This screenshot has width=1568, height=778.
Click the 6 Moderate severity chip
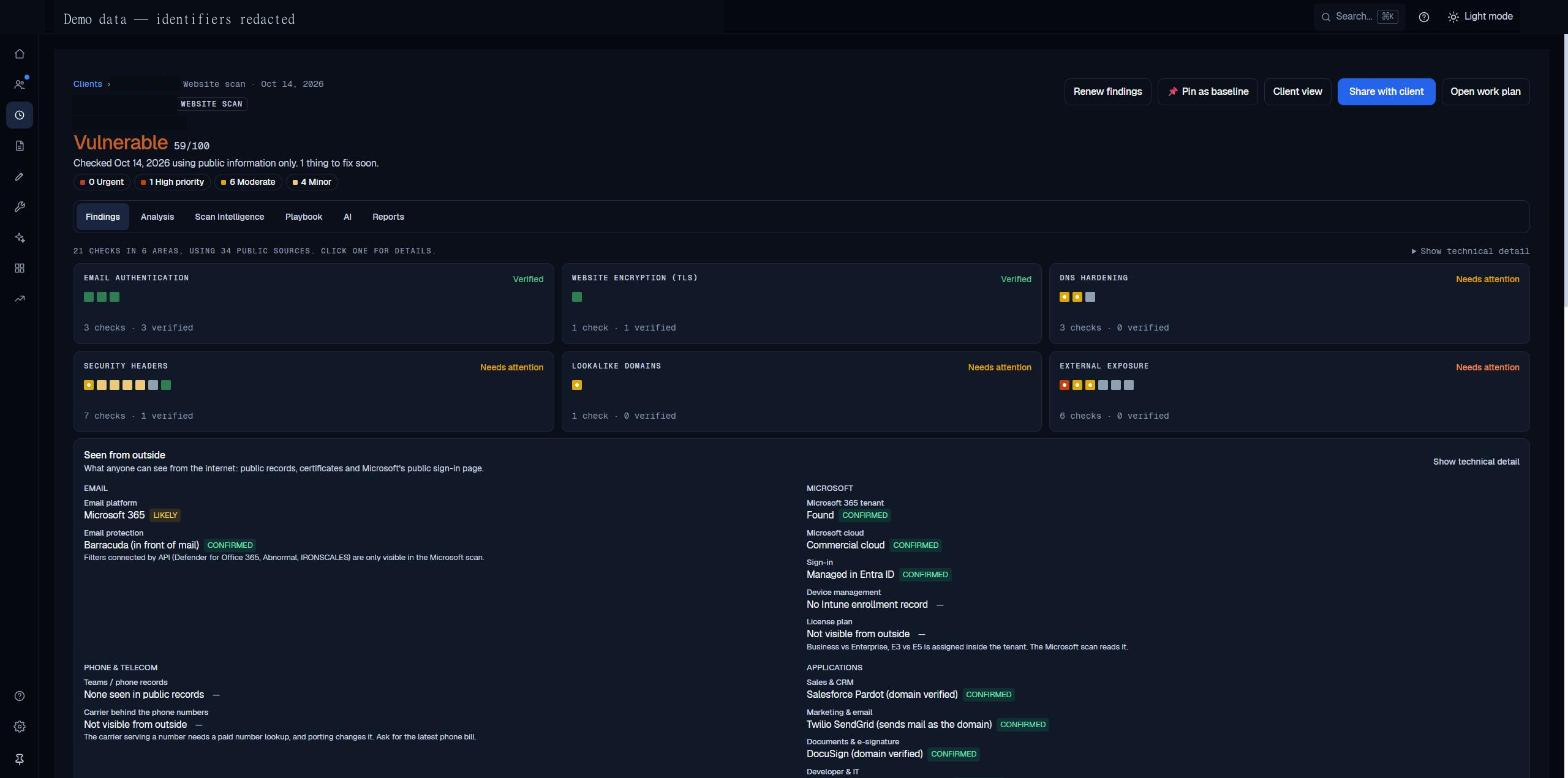pos(248,182)
